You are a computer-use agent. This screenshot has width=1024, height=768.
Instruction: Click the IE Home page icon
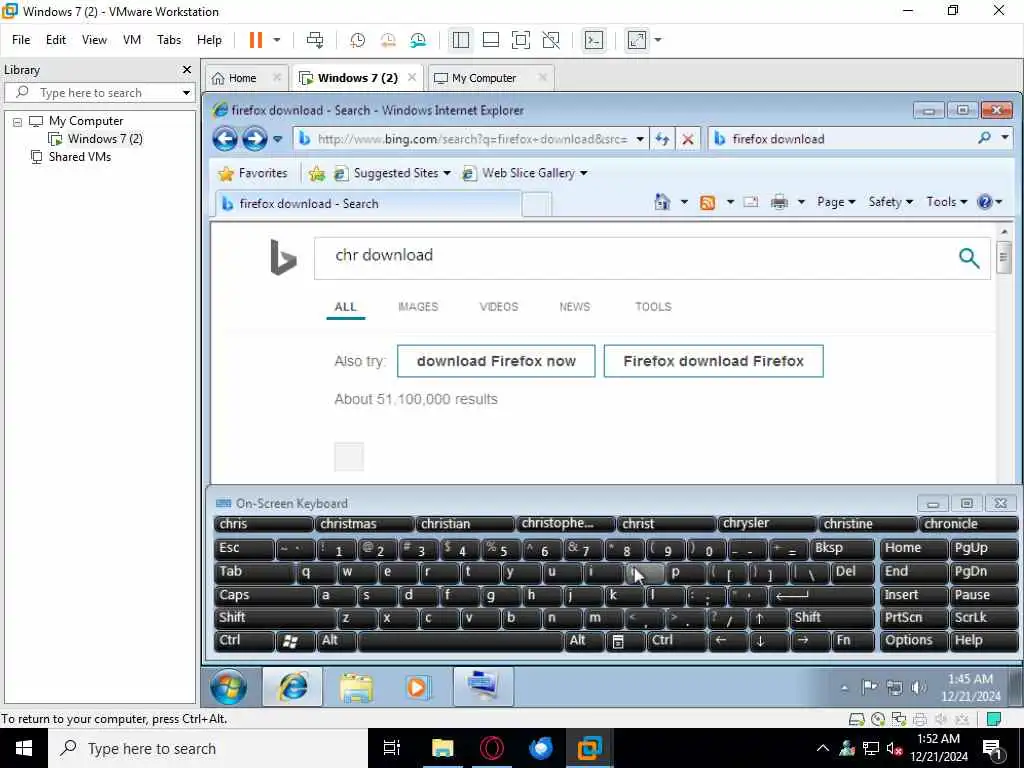coord(662,202)
